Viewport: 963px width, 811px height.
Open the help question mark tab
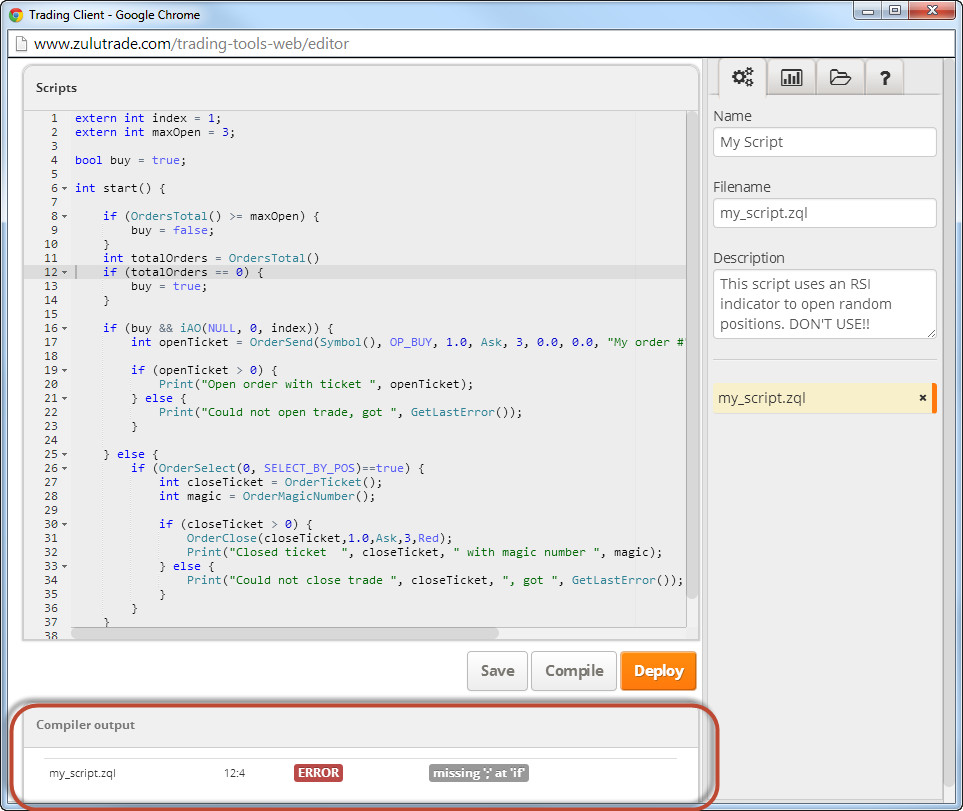(885, 78)
